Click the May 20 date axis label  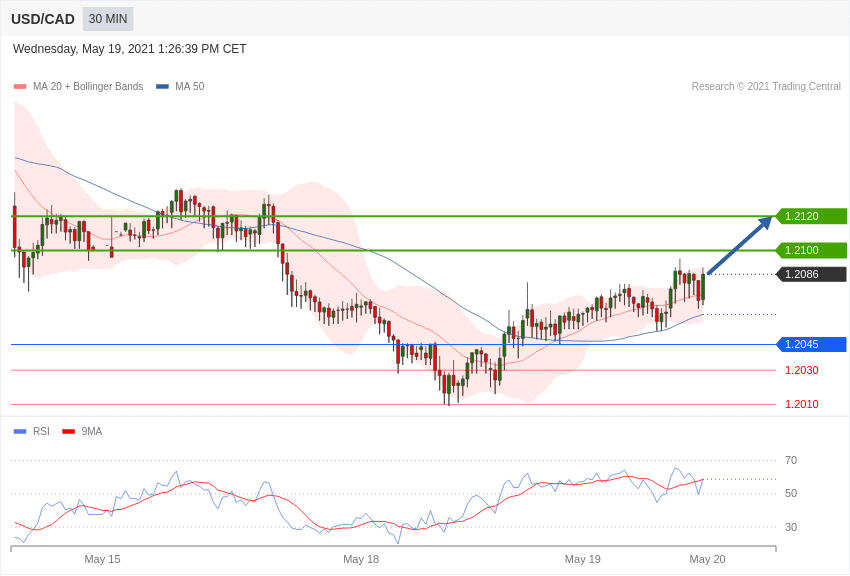[x=707, y=559]
